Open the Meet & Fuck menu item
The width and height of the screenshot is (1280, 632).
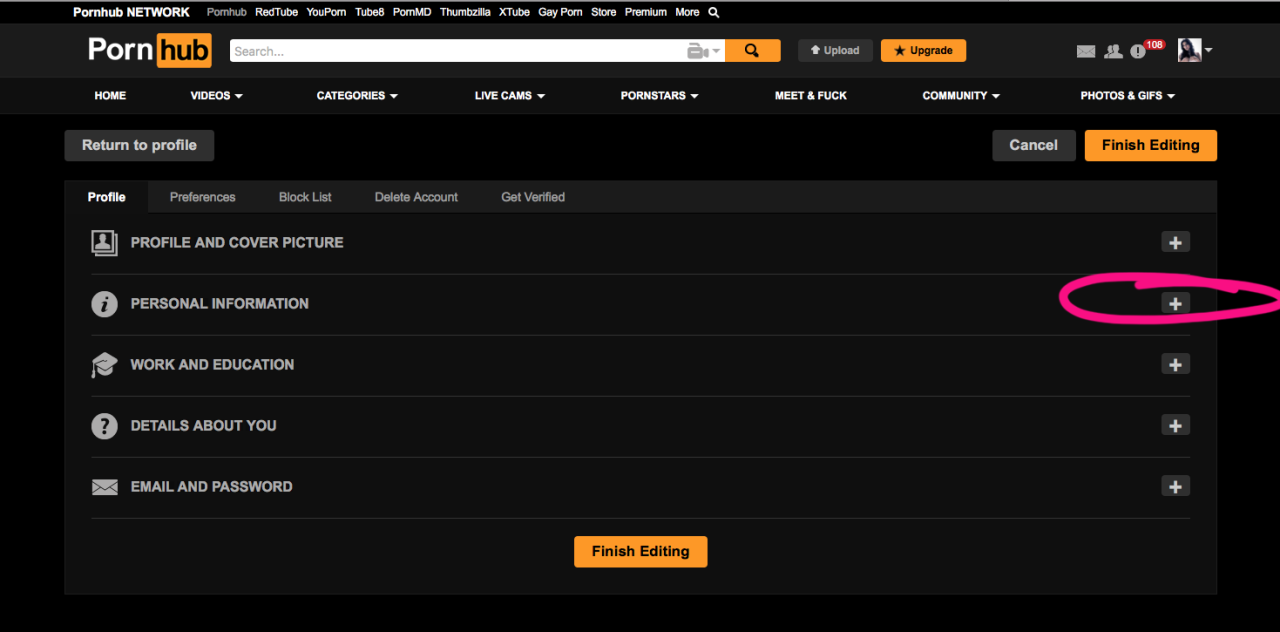[810, 96]
